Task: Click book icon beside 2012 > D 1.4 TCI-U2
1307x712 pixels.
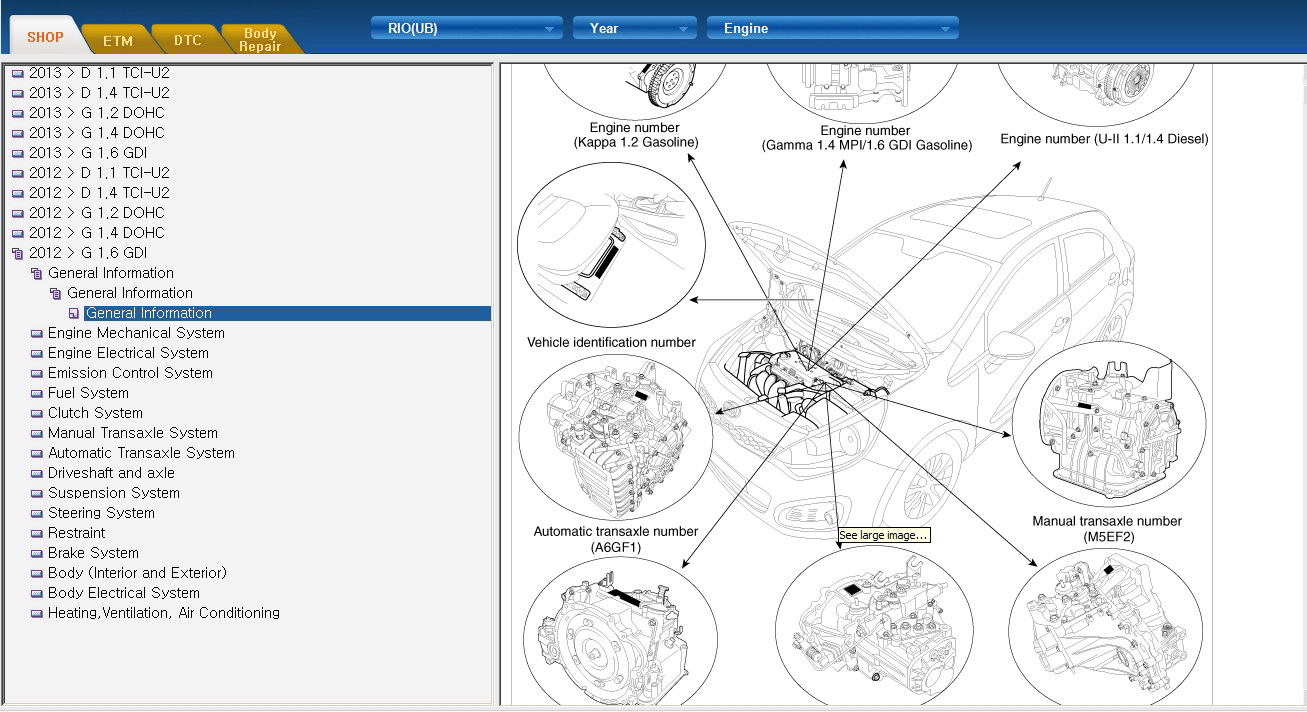Action: click(x=18, y=193)
